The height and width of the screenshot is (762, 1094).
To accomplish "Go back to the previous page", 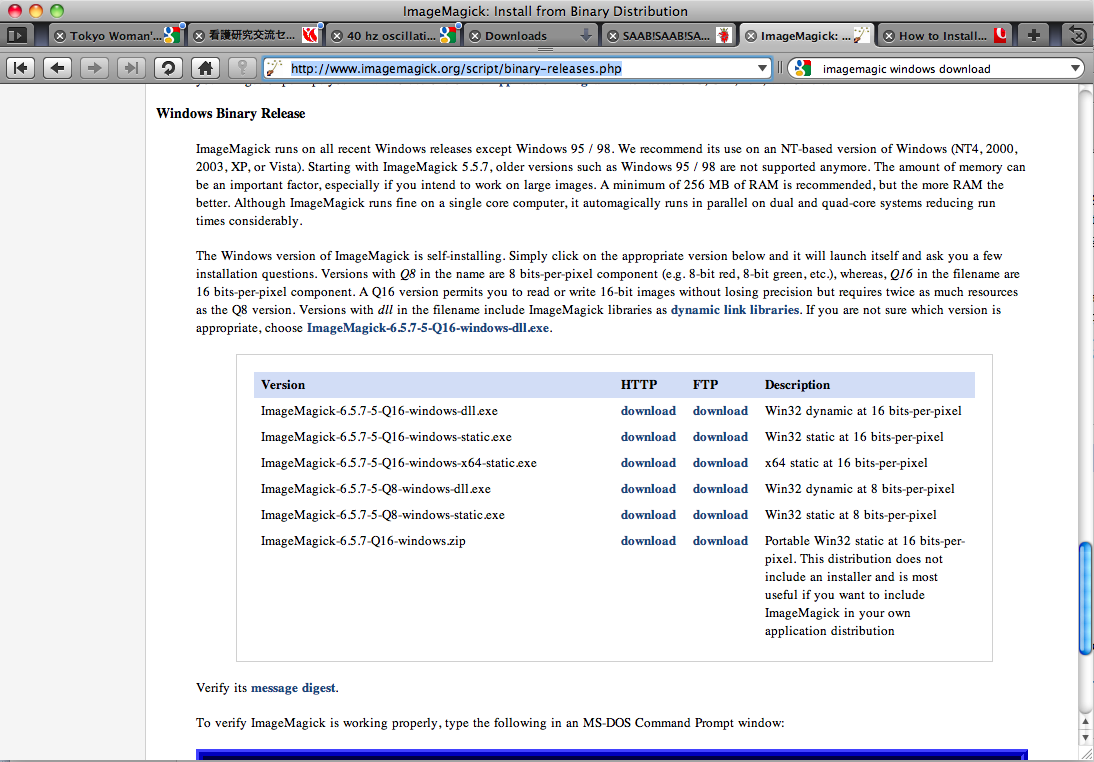I will coord(58,68).
